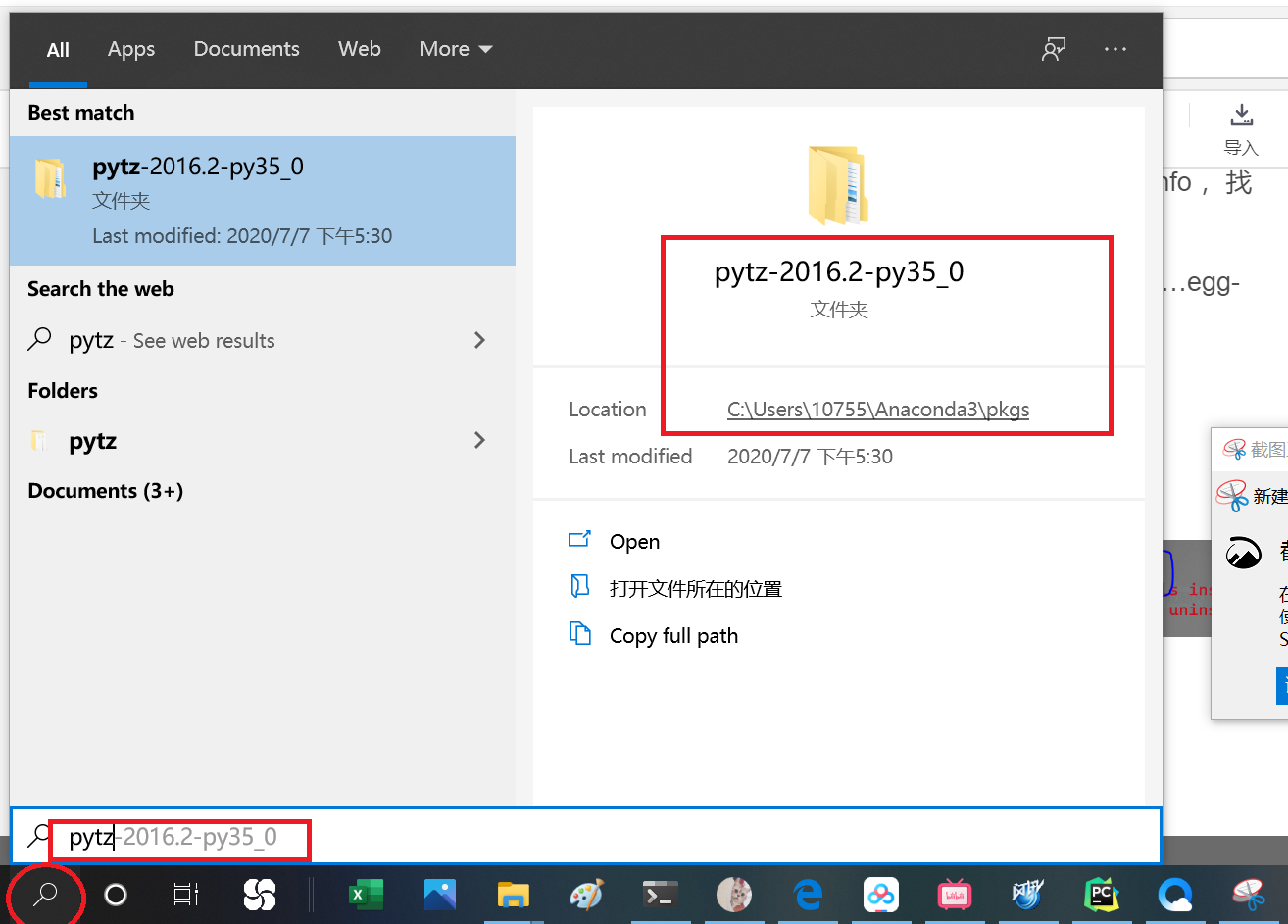Open Excel from the taskbar
1288x924 pixels.
pyautogui.click(x=366, y=895)
